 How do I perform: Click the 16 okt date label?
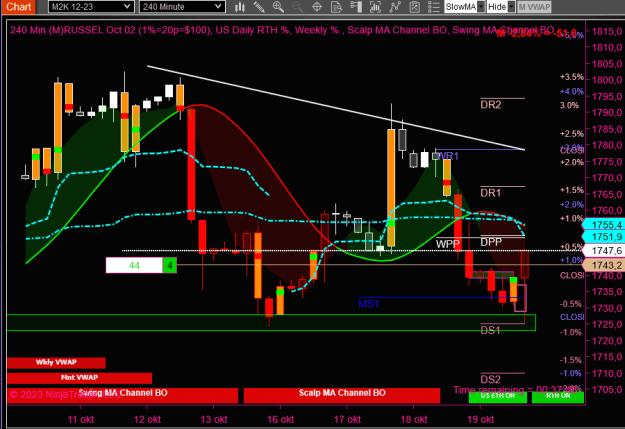pos(281,419)
